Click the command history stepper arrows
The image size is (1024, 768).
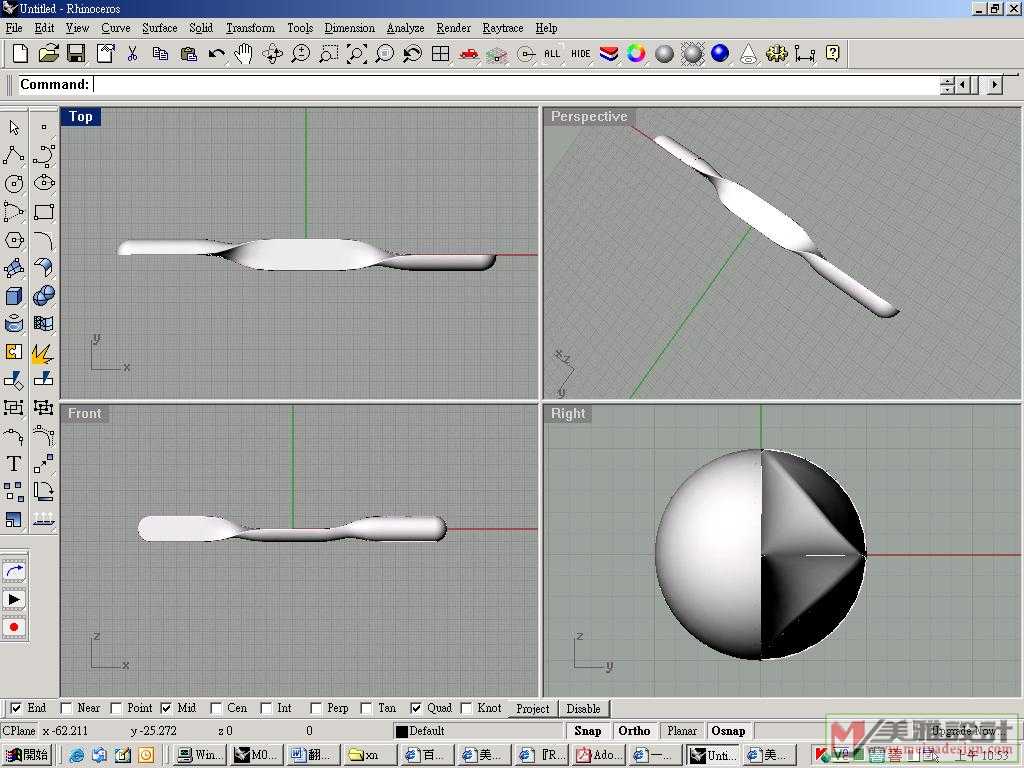[x=947, y=85]
